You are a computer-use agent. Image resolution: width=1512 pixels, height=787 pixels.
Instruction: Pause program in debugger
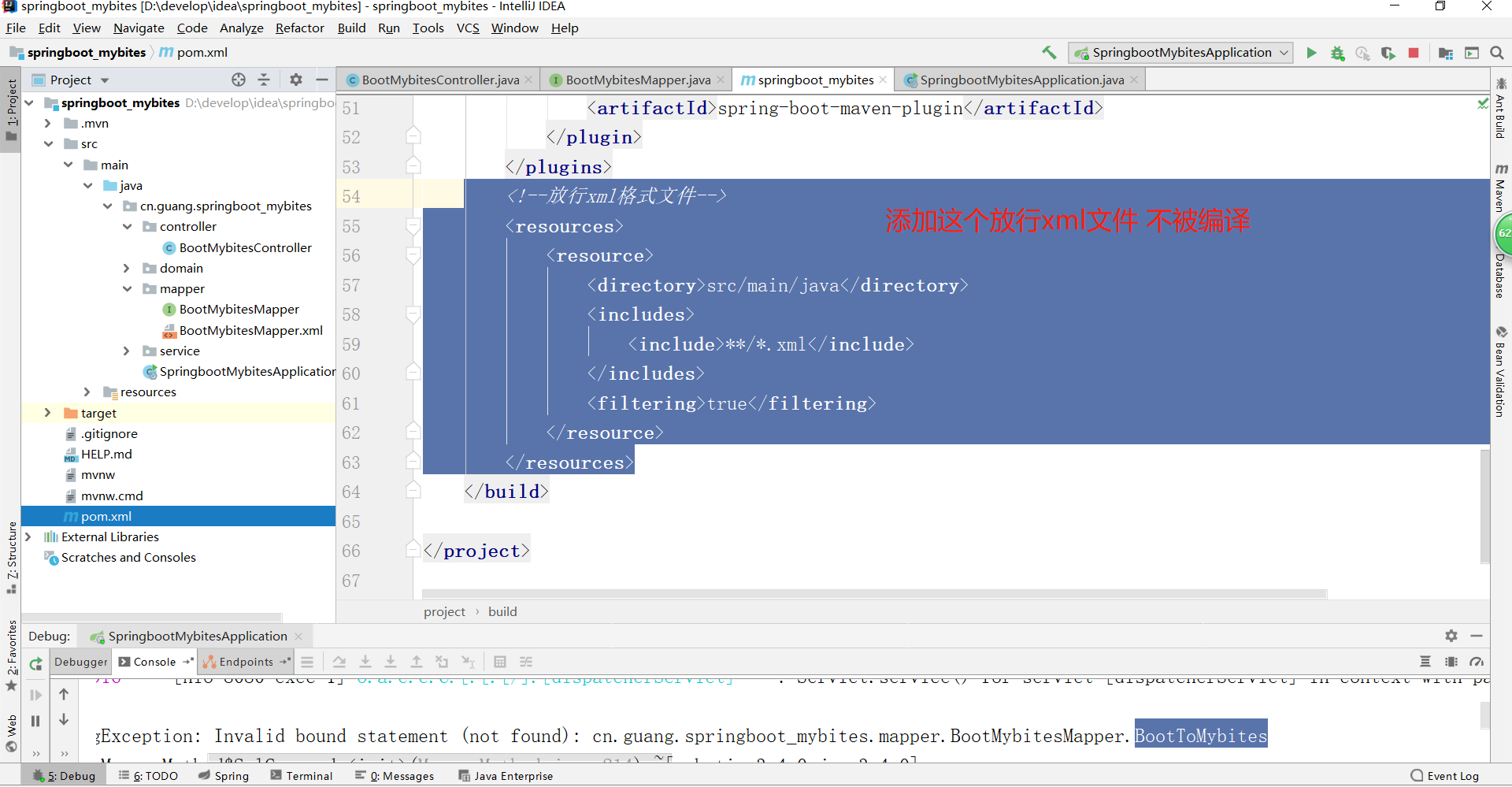click(35, 721)
